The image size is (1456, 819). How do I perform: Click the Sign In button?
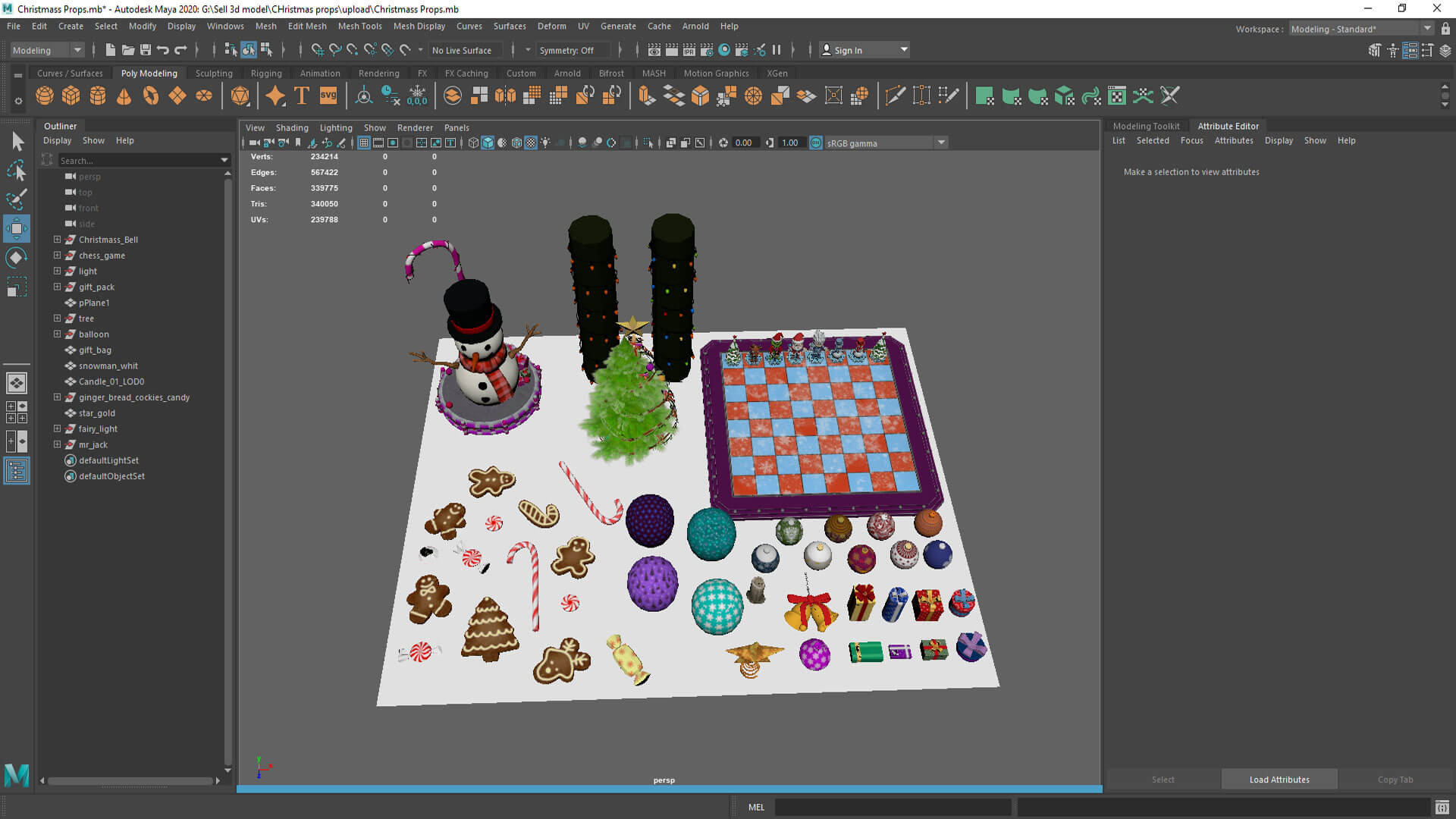[864, 50]
